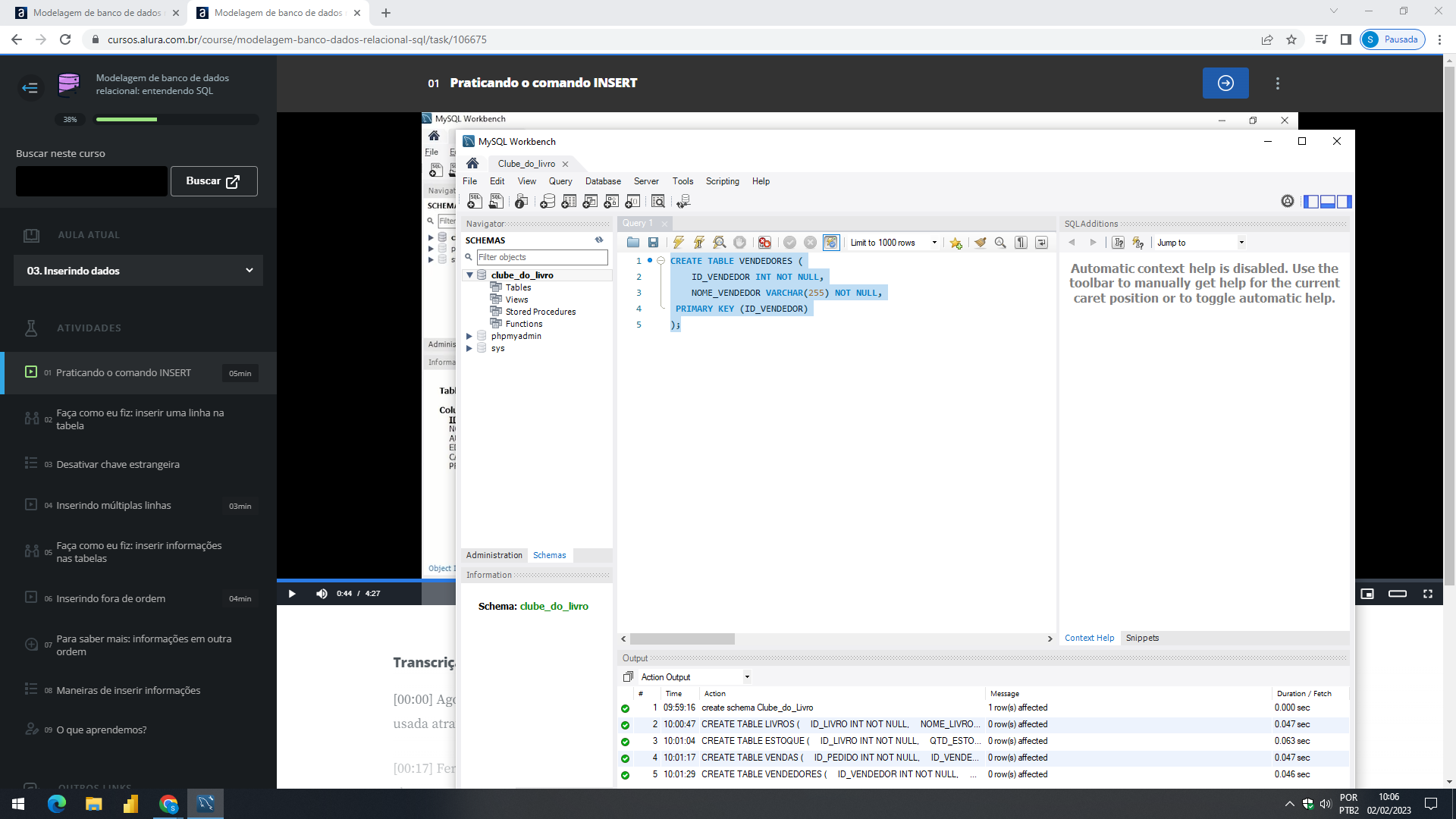Open SQL script file icon in main toolbar

click(496, 202)
